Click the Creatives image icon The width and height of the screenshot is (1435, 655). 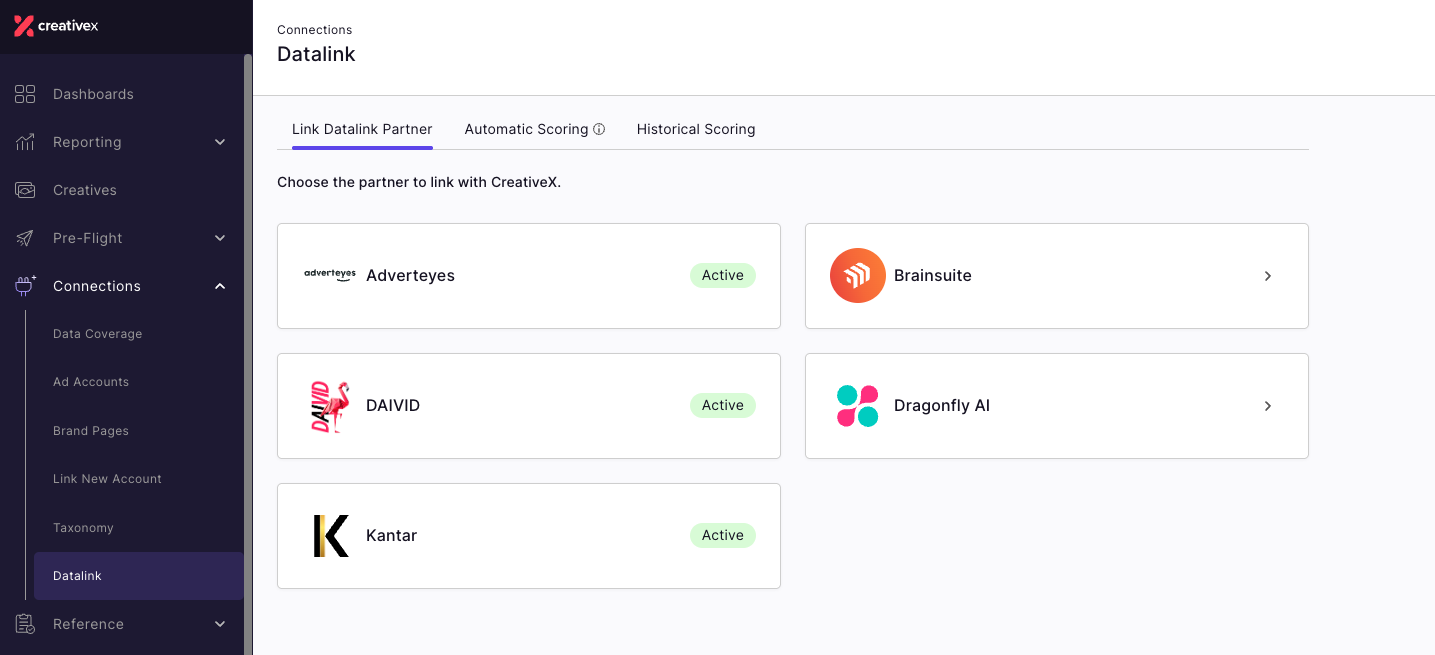[25, 190]
